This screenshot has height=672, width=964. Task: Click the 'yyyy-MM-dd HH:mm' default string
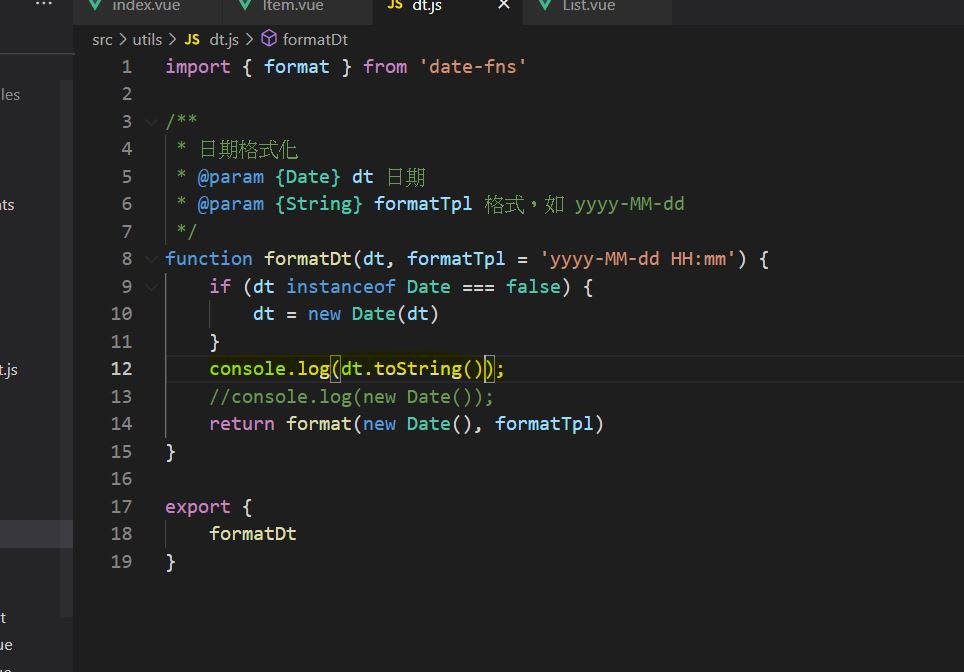pyautogui.click(x=638, y=259)
